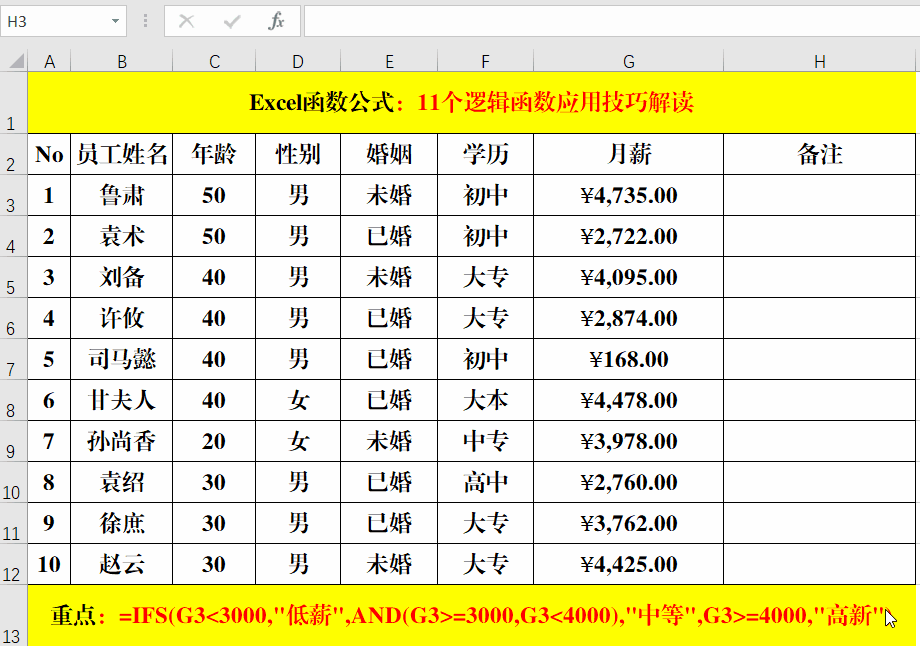
Task: Click age cell 20 in 孙尚香 row
Action: point(214,441)
